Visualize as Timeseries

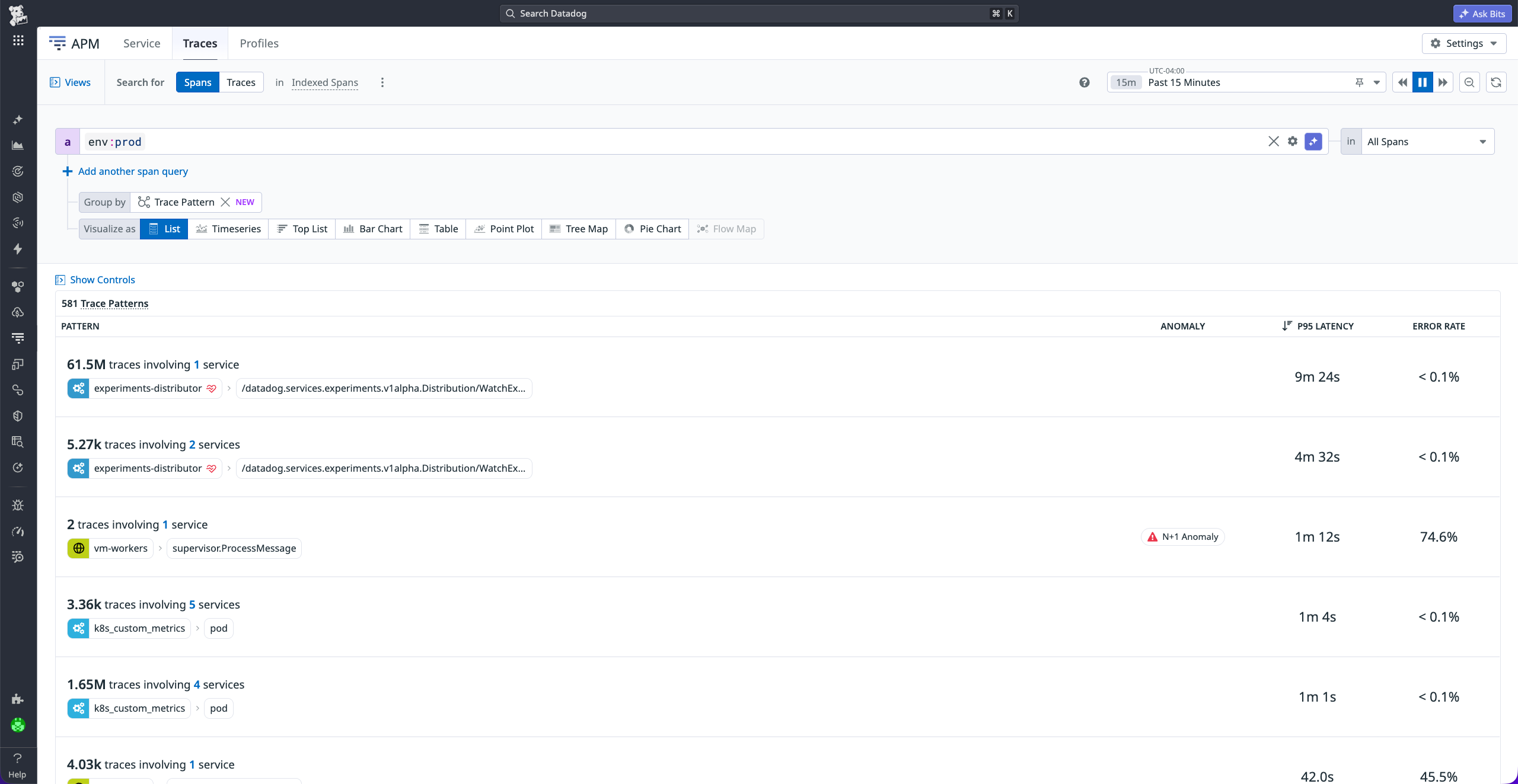coord(228,229)
